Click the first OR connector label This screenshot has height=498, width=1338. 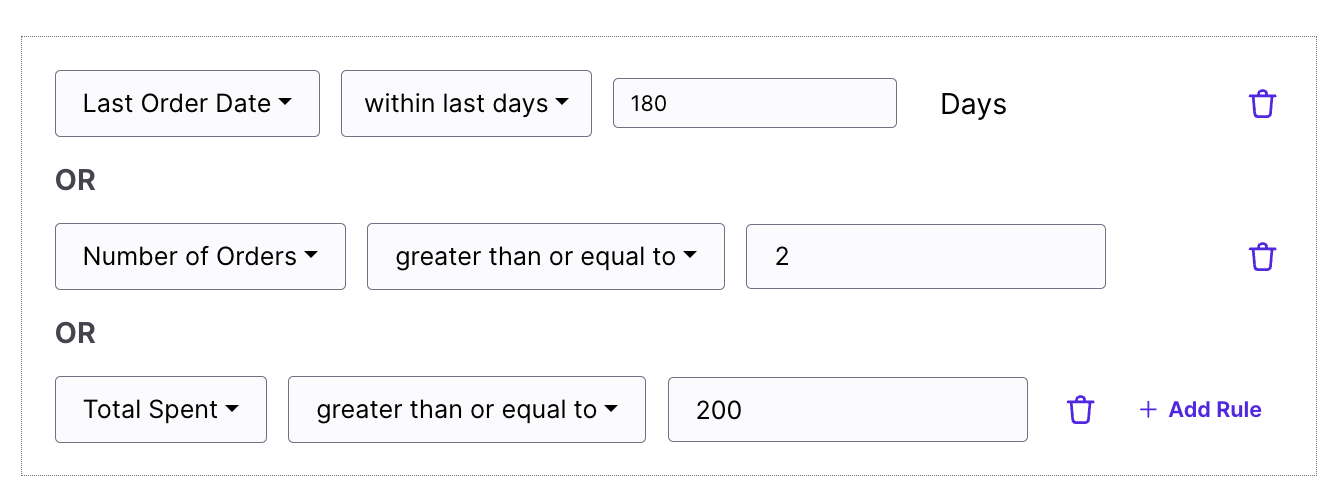(x=76, y=180)
